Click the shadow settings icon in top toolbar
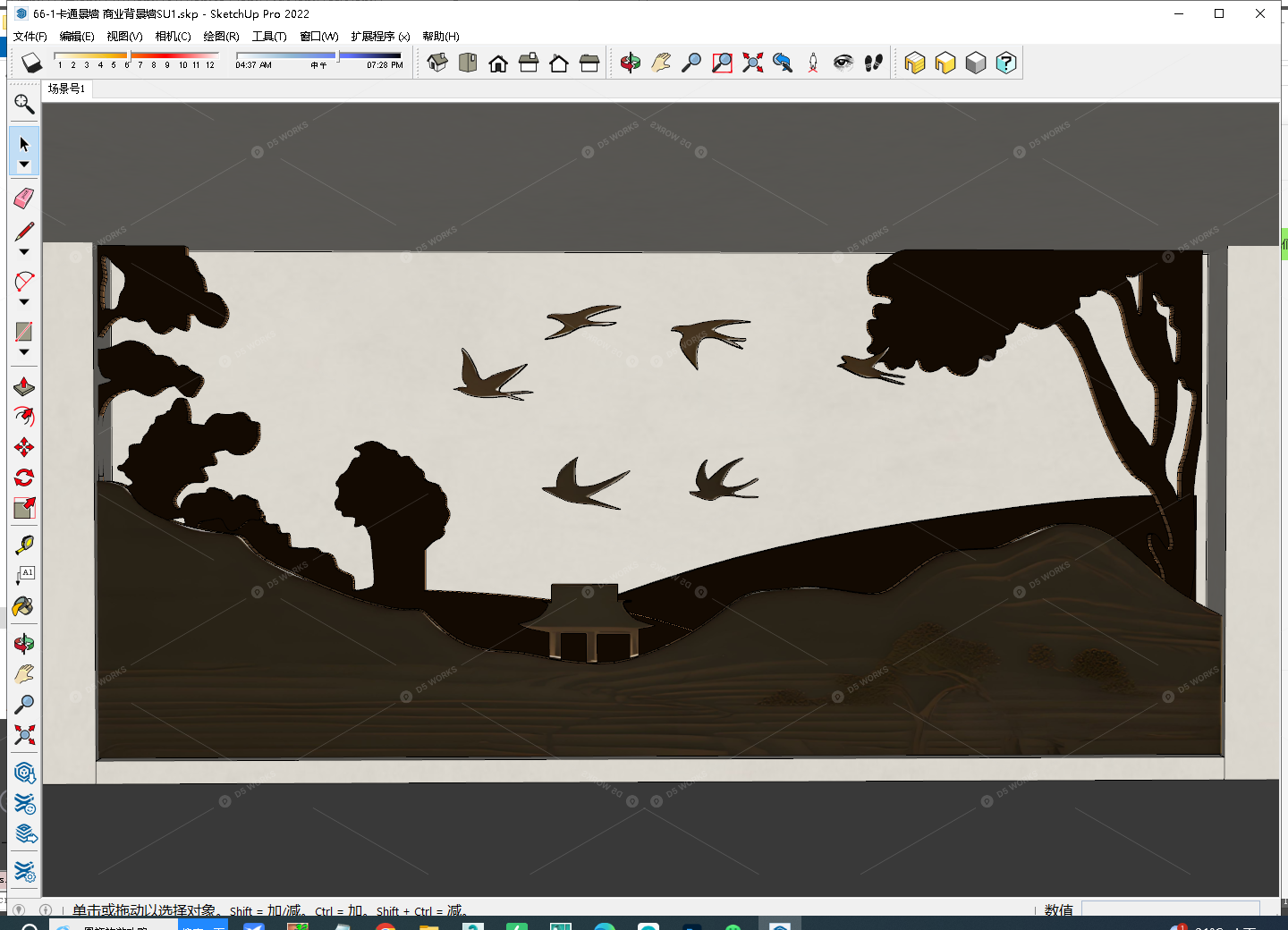This screenshot has height=930, width=1288. tap(31, 63)
